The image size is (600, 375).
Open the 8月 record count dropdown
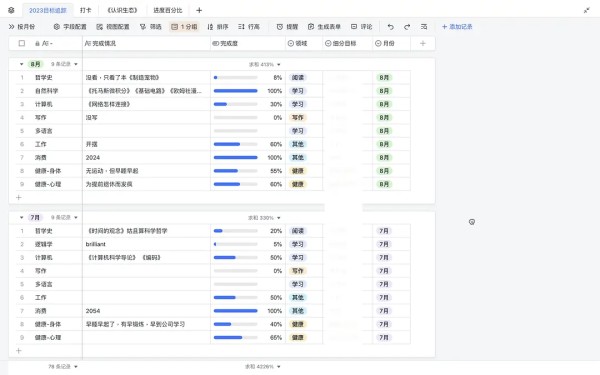(x=64, y=64)
